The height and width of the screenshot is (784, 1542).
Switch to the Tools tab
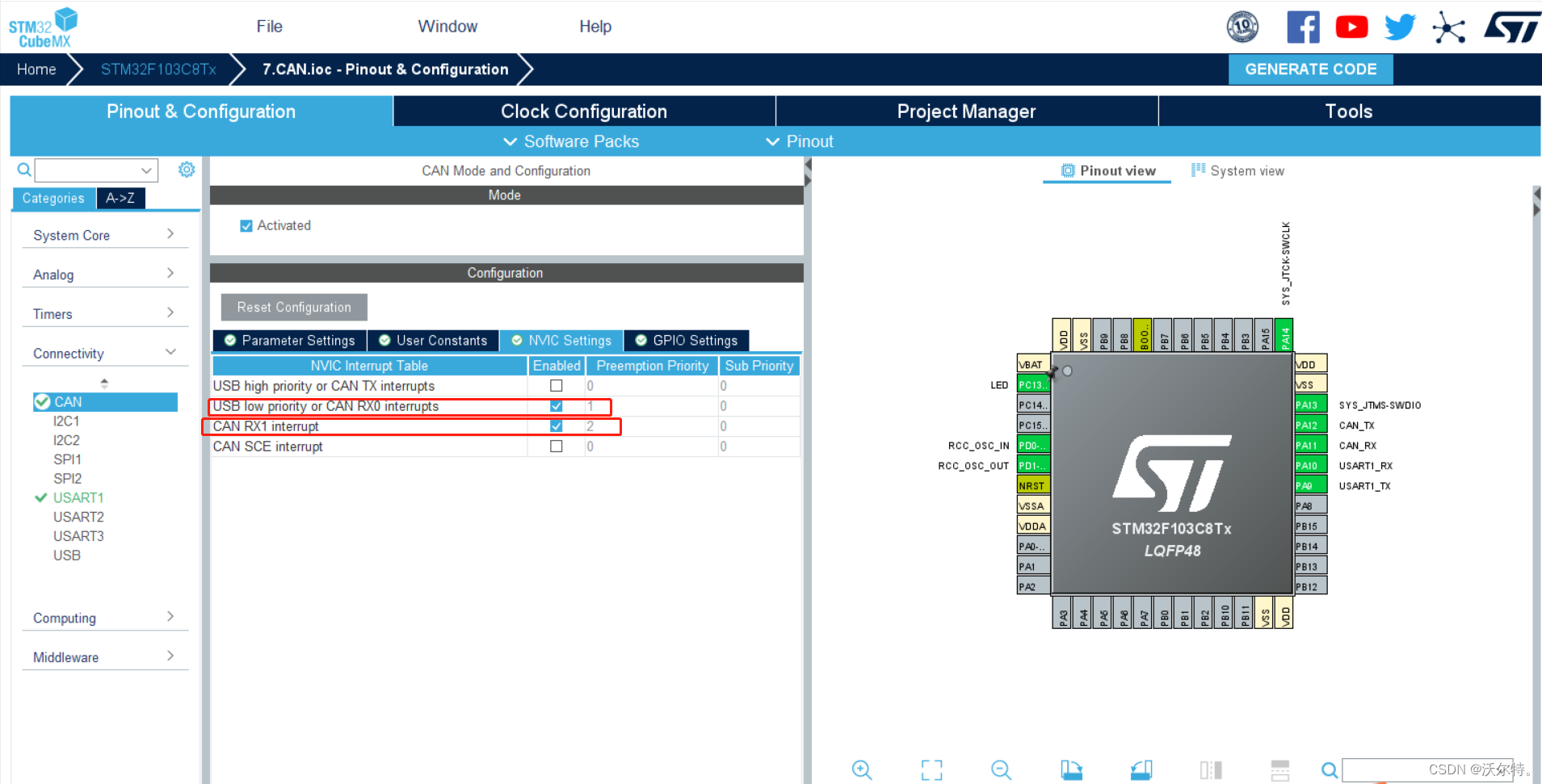[x=1349, y=111]
